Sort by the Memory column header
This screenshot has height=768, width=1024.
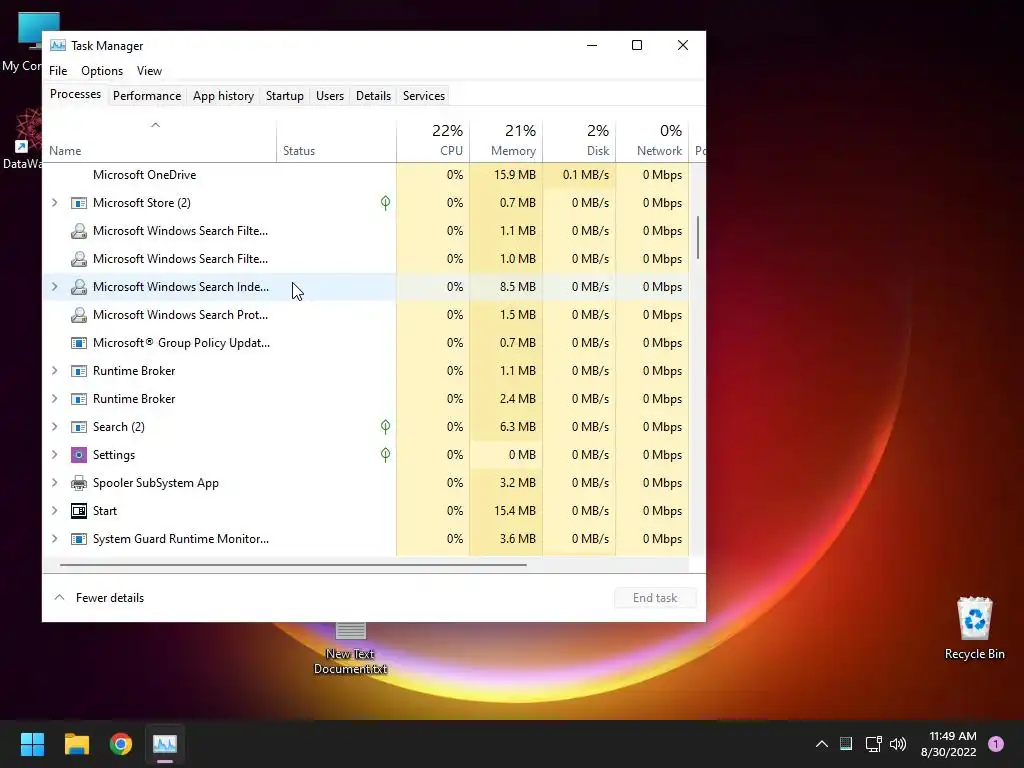pos(506,140)
